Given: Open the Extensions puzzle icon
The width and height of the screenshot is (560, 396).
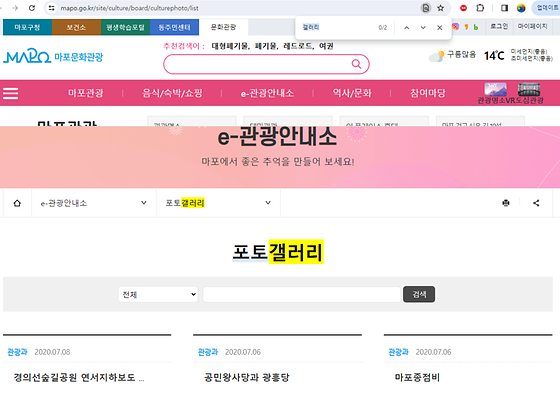Looking at the screenshot, I should click(480, 8).
